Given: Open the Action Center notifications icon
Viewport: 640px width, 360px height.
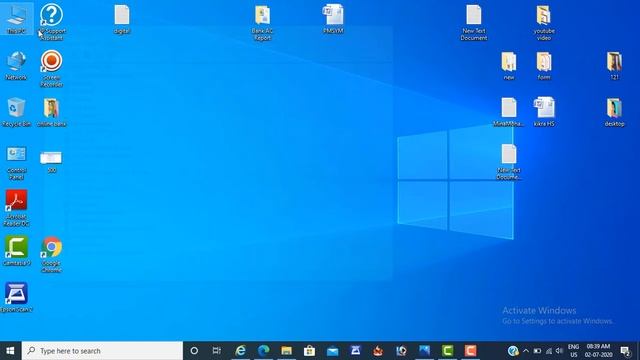Looking at the screenshot, I should click(x=625, y=351).
